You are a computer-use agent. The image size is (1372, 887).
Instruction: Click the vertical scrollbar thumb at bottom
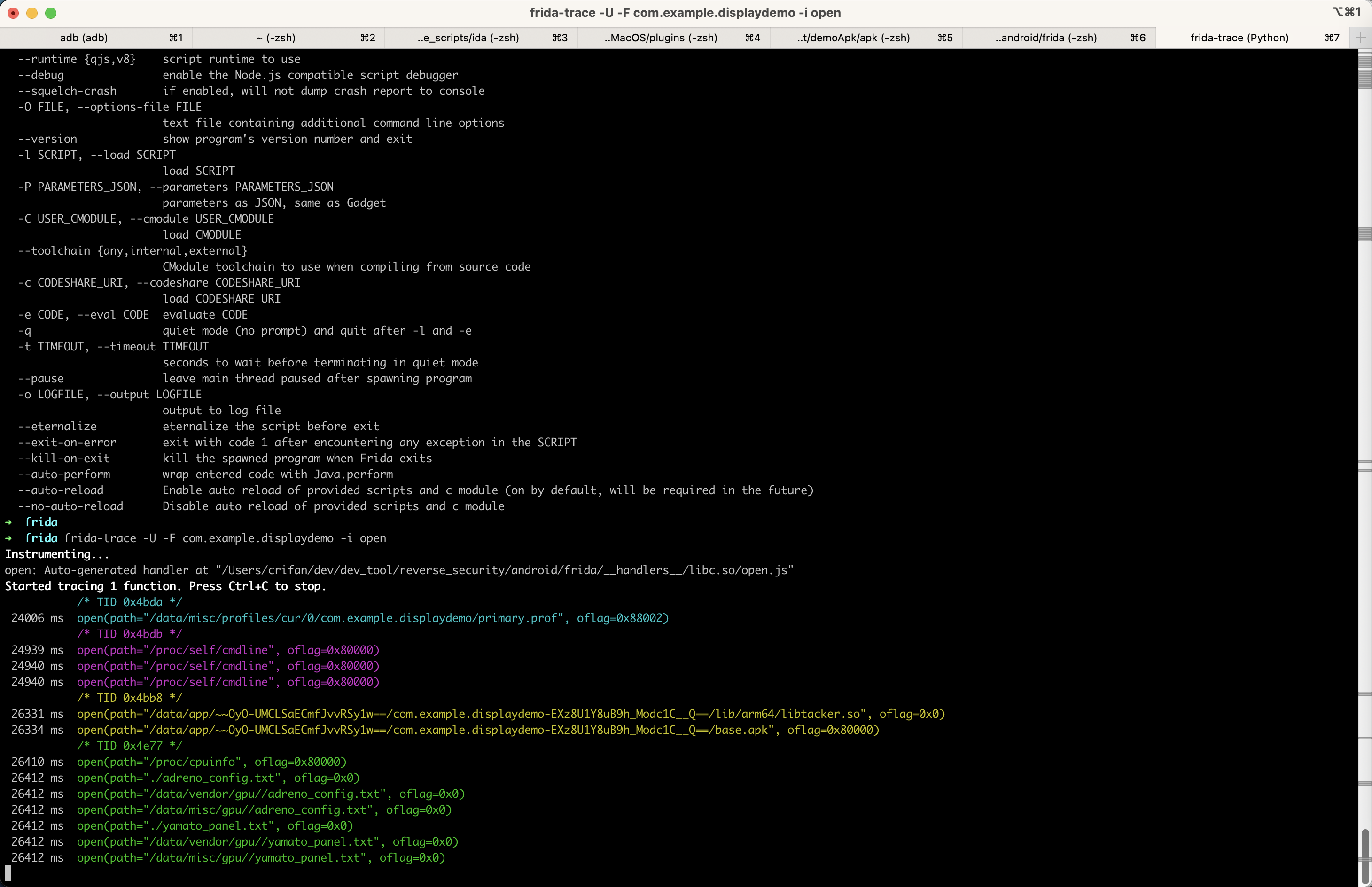(1365, 856)
